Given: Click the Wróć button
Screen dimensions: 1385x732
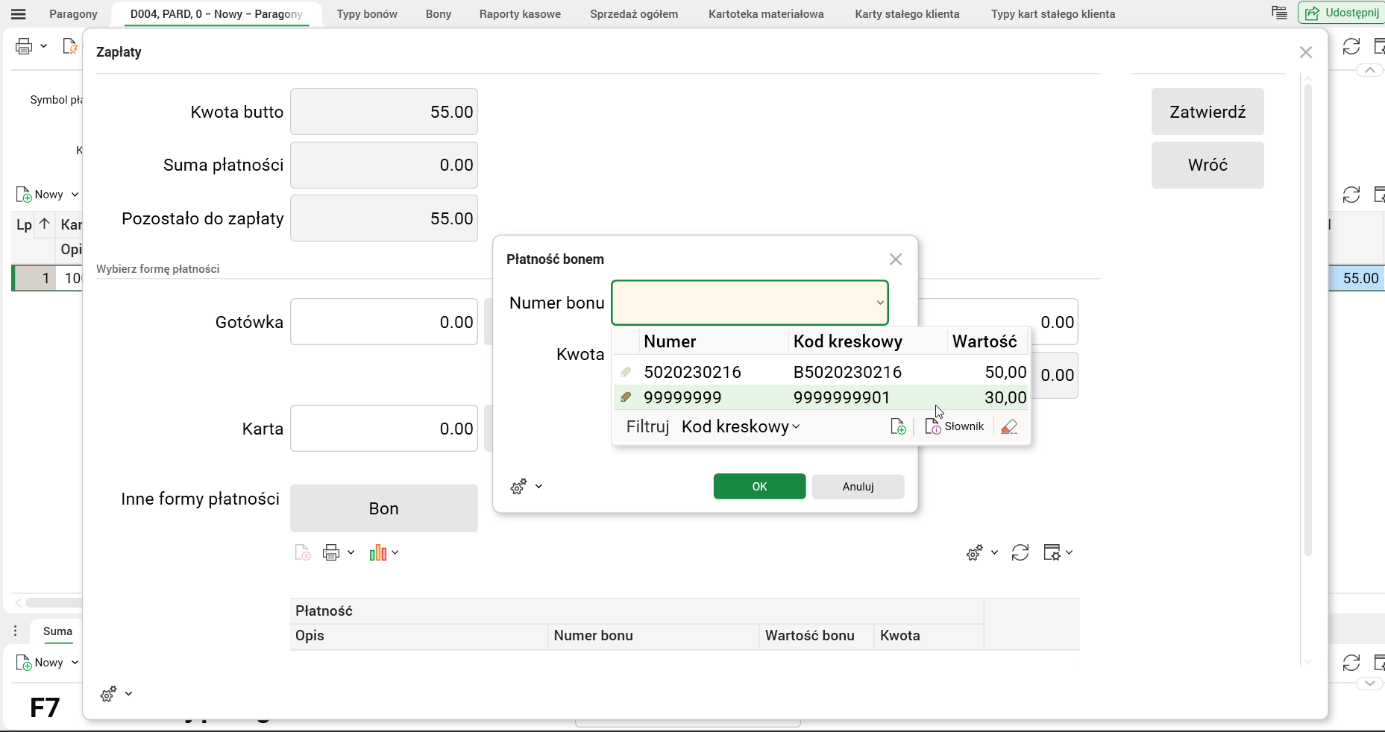Looking at the screenshot, I should [1207, 165].
